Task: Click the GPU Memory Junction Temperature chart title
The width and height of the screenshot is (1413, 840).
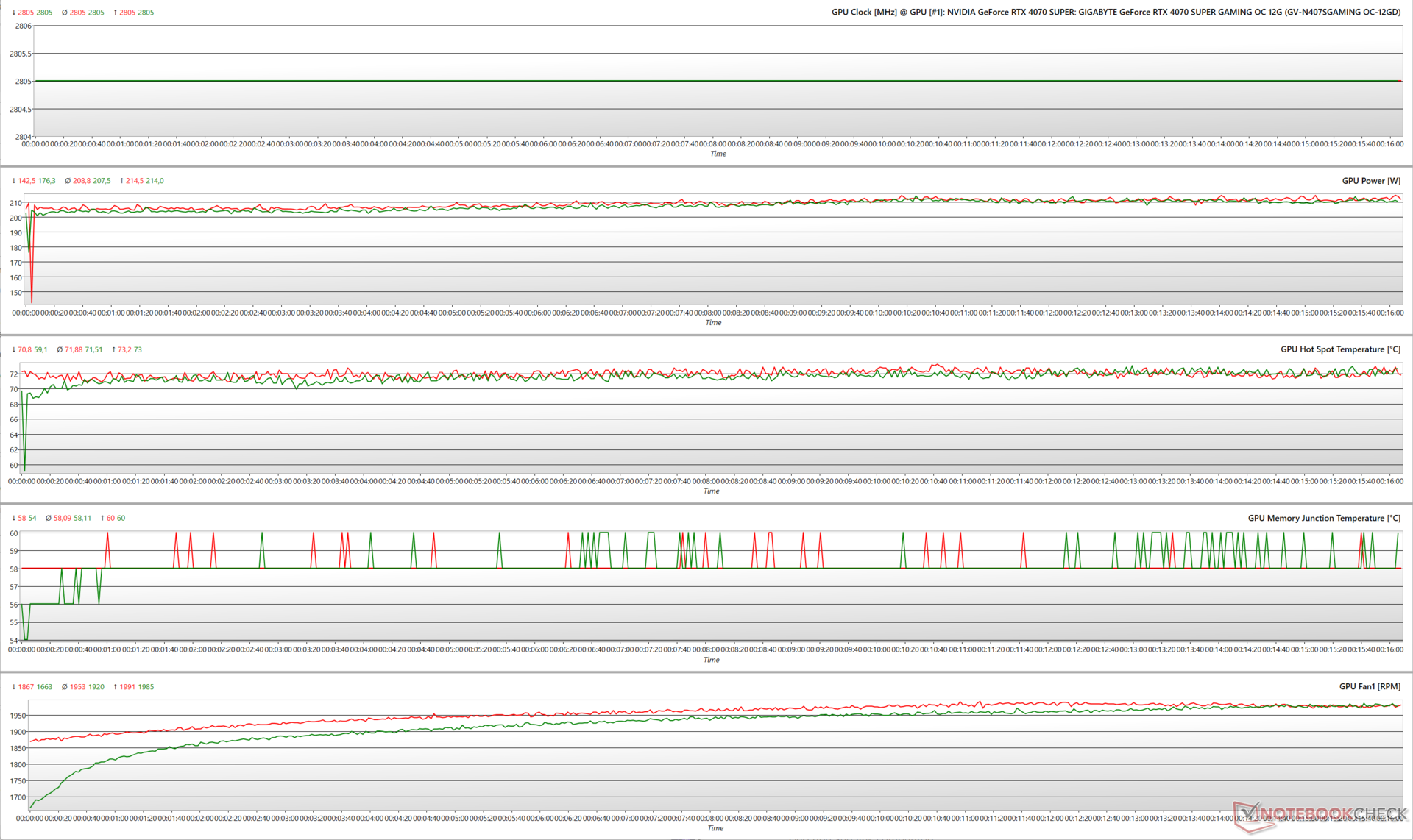Action: [1324, 518]
